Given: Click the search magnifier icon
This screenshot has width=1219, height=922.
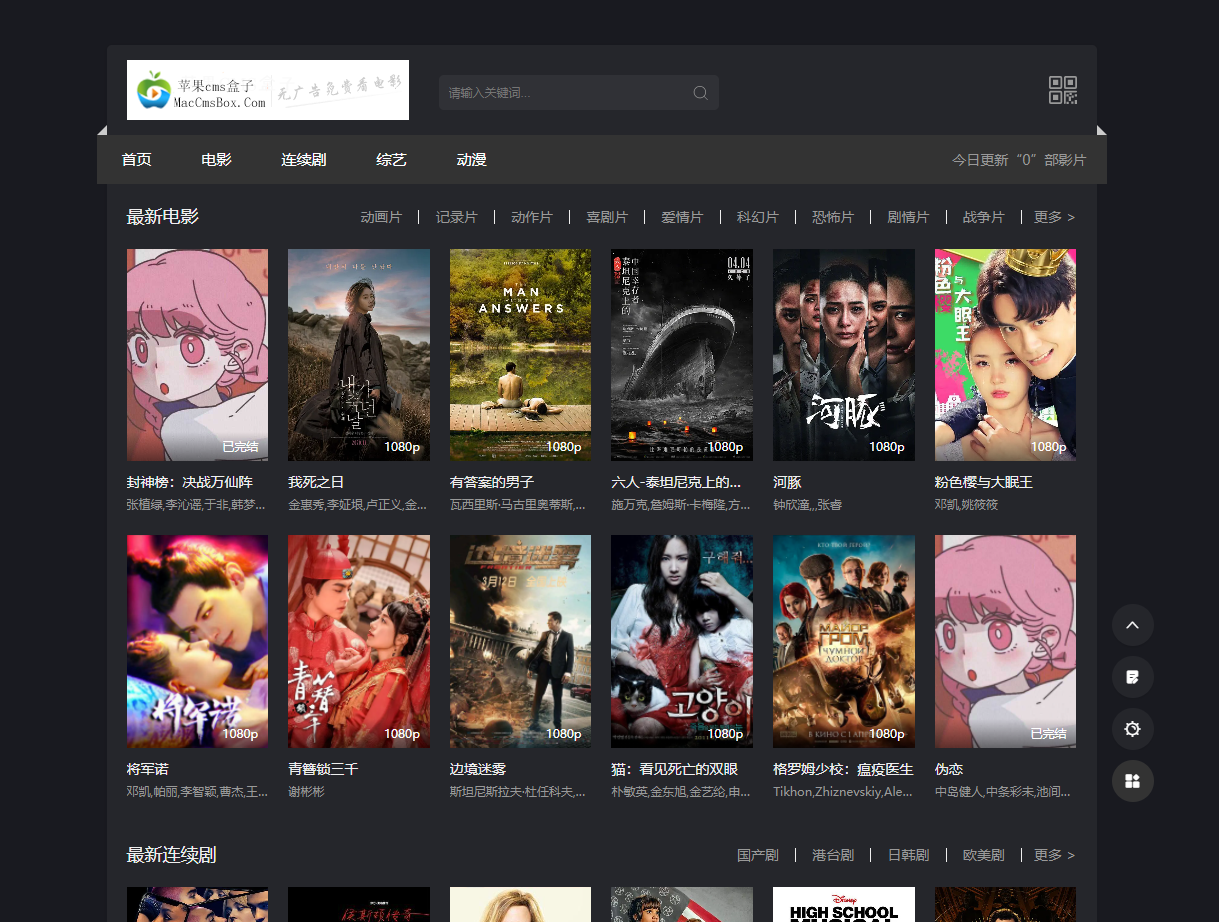Looking at the screenshot, I should tap(700, 93).
